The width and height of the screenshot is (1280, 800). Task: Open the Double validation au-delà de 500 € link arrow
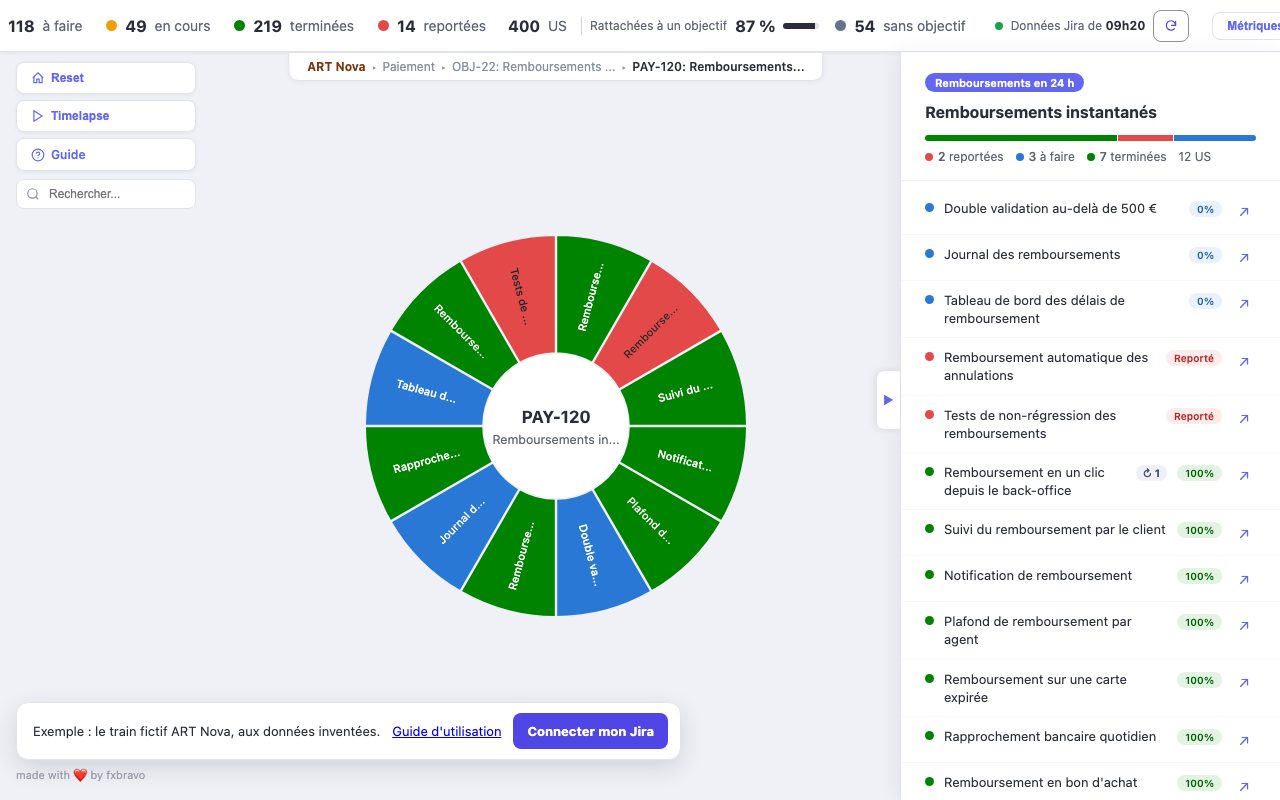coord(1244,211)
